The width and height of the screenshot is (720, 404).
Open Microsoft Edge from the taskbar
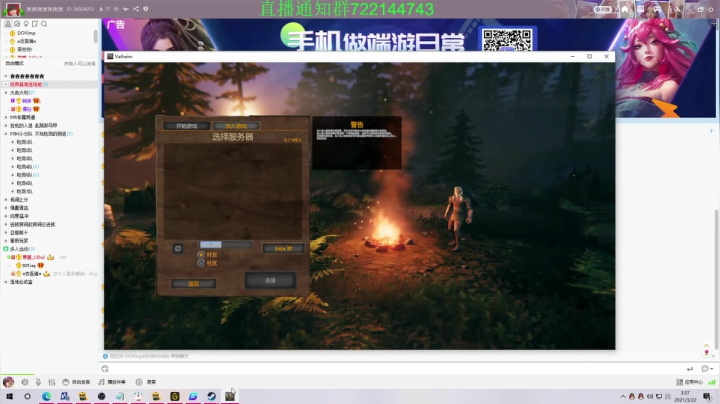(46, 396)
